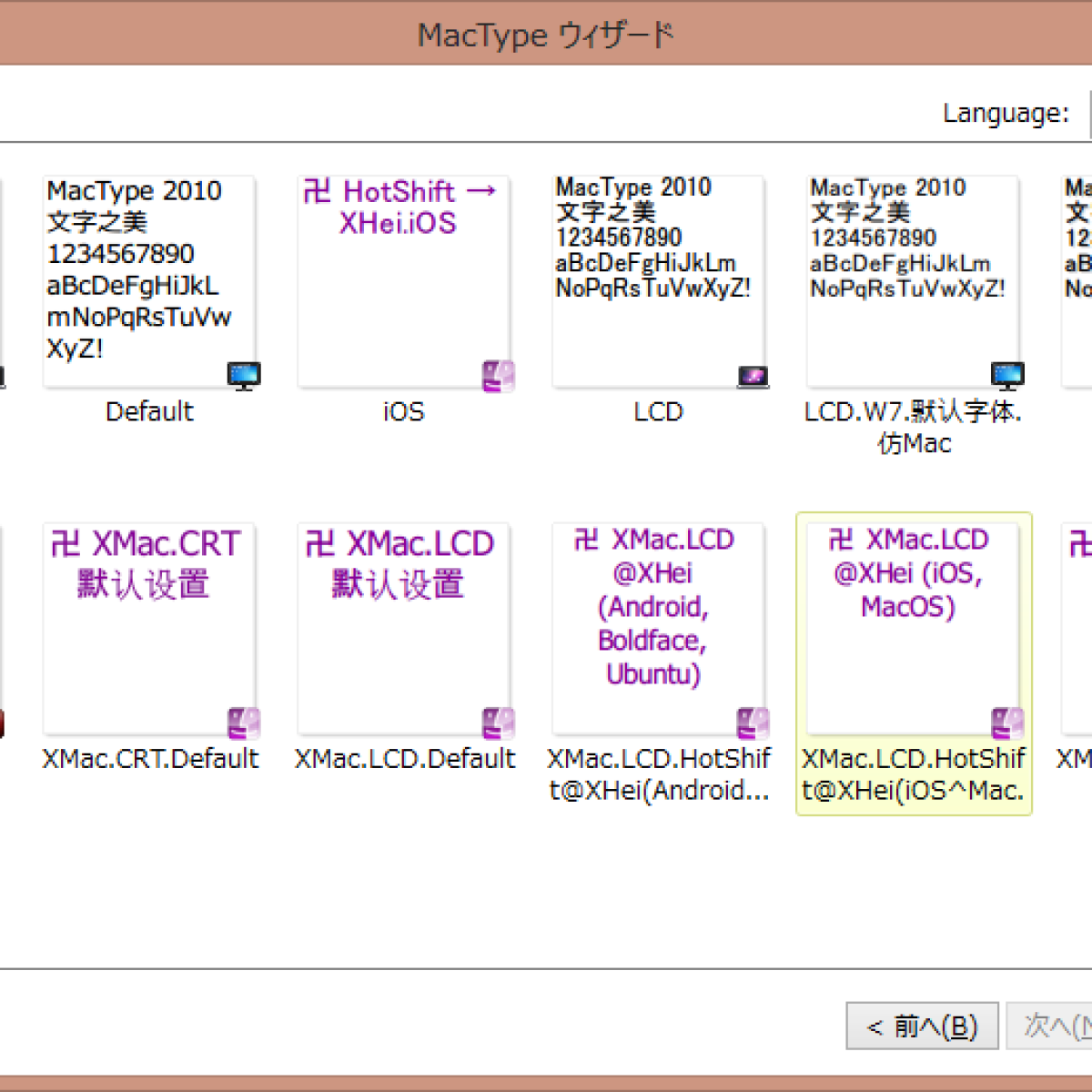Click purple icon on highlighted iOS, MacOS preview
The height and width of the screenshot is (1092, 1092).
click(1007, 723)
